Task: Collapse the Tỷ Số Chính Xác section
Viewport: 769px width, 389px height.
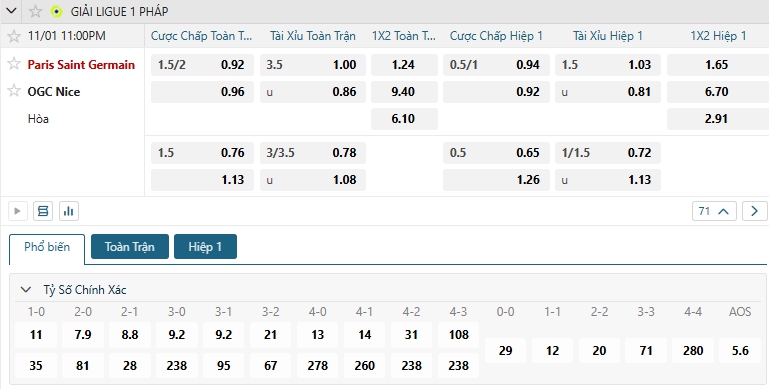Action: tap(26, 290)
